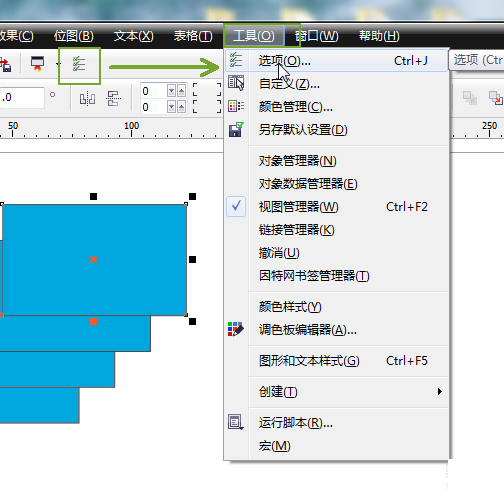Open 对象管理器(N)
This screenshot has width=504, height=504.
pyautogui.click(x=337, y=161)
